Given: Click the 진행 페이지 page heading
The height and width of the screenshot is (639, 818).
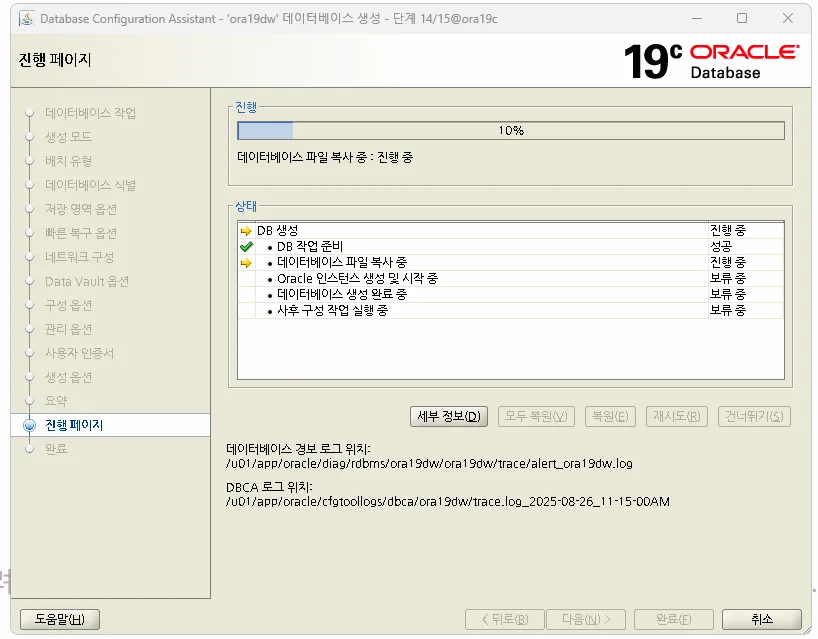Looking at the screenshot, I should pos(55,60).
